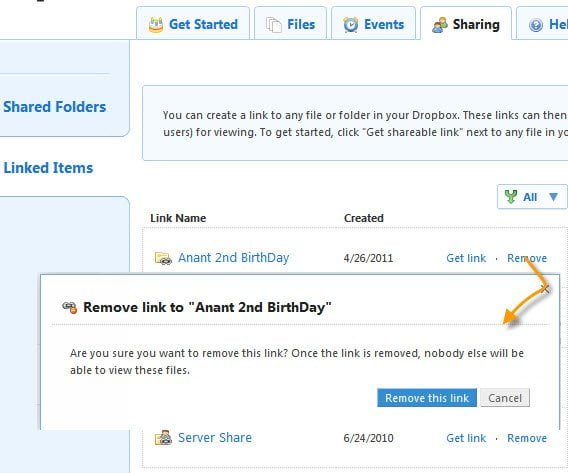
Task: Open the Get Started tab
Action: [x=193, y=23]
